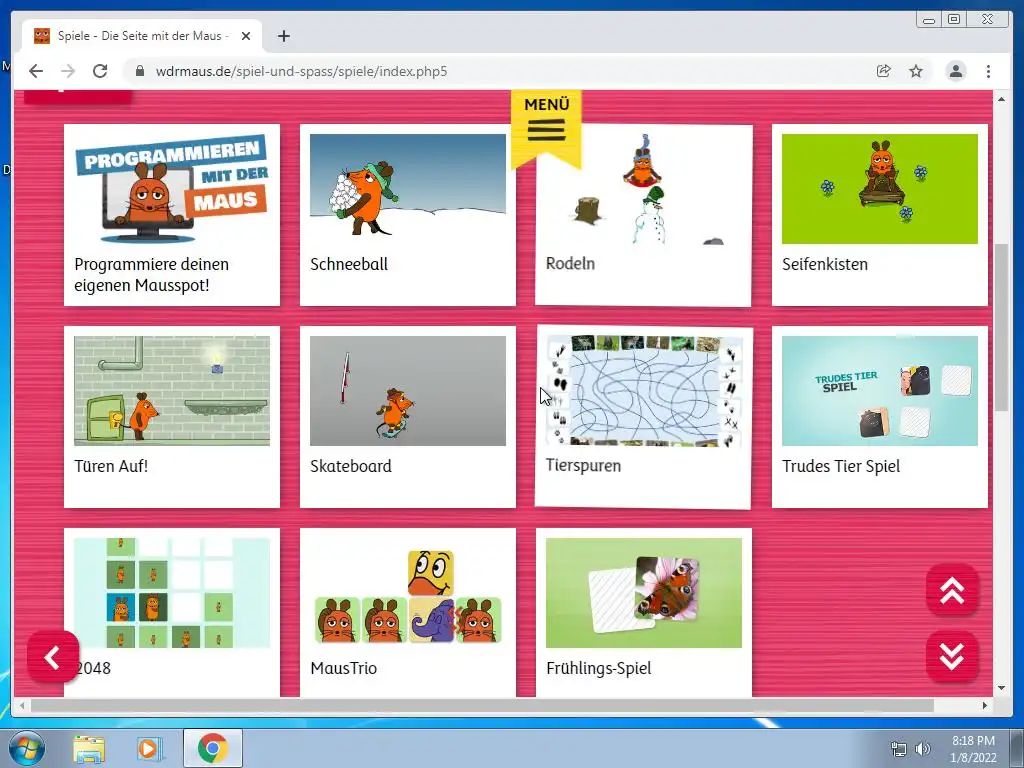Open the Chrome profile avatar icon

click(x=955, y=71)
